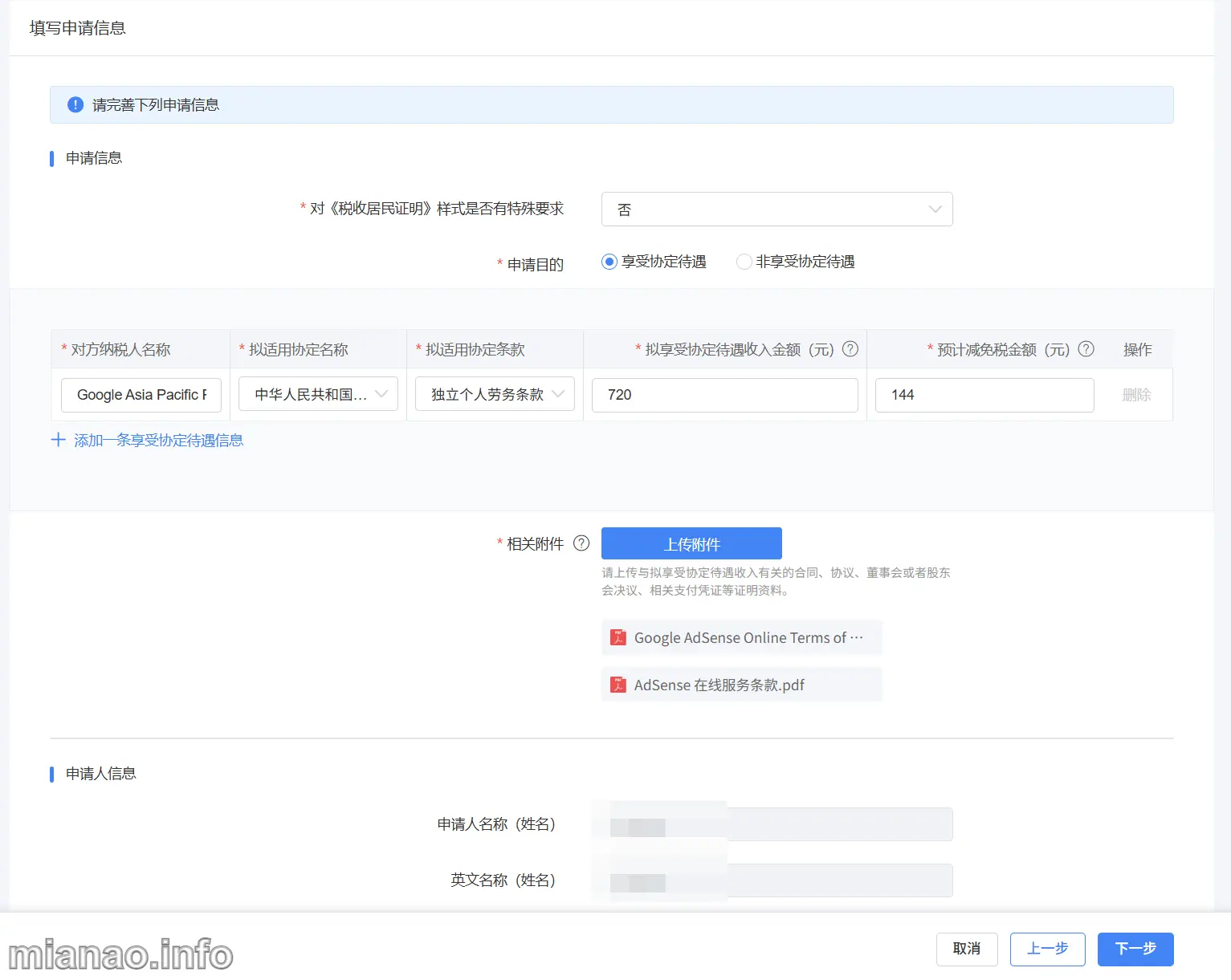
Task: Click the 对方纳税人名称 input field
Action: (141, 395)
